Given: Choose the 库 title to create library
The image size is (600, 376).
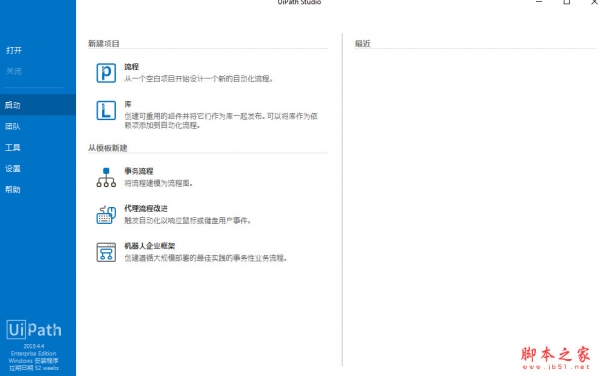Looking at the screenshot, I should coord(128,104).
